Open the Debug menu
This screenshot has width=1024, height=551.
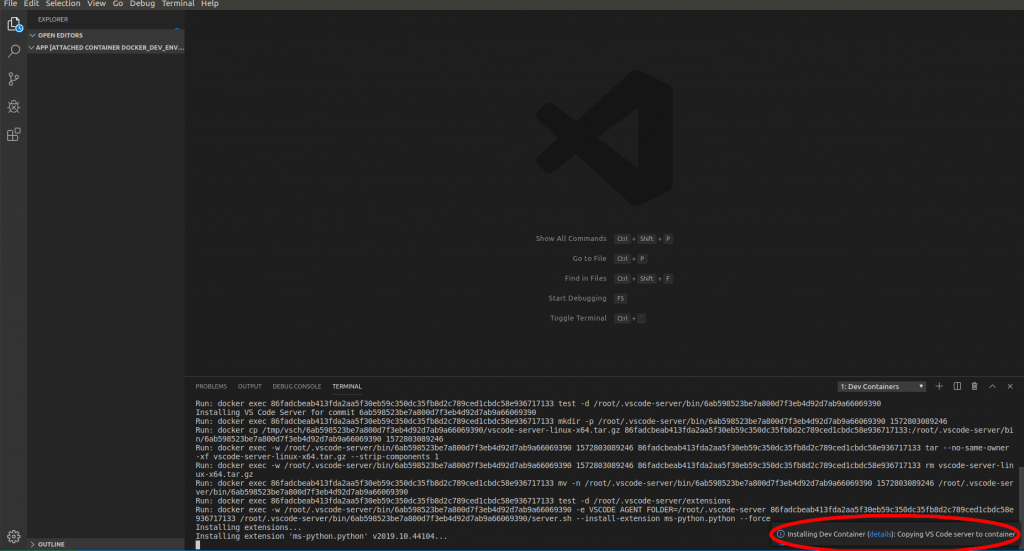142,4
